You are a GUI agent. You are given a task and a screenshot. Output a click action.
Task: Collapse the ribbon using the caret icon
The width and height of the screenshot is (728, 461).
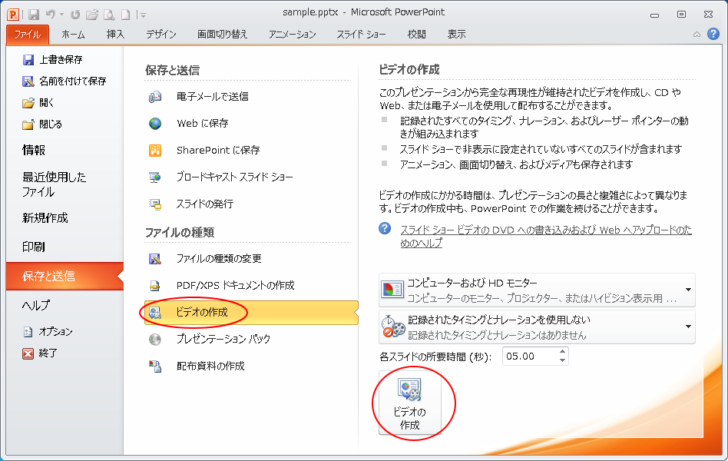point(696,34)
